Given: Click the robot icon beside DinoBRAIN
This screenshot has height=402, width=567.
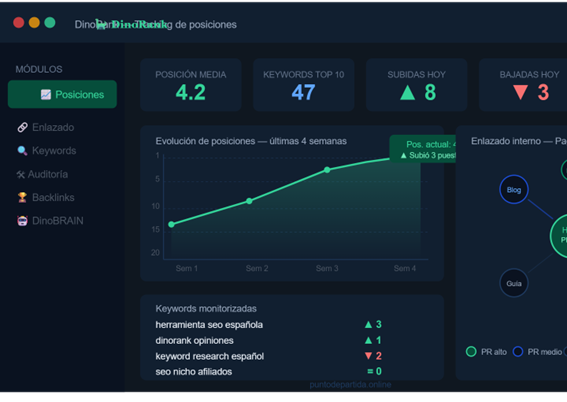Looking at the screenshot, I should [22, 221].
